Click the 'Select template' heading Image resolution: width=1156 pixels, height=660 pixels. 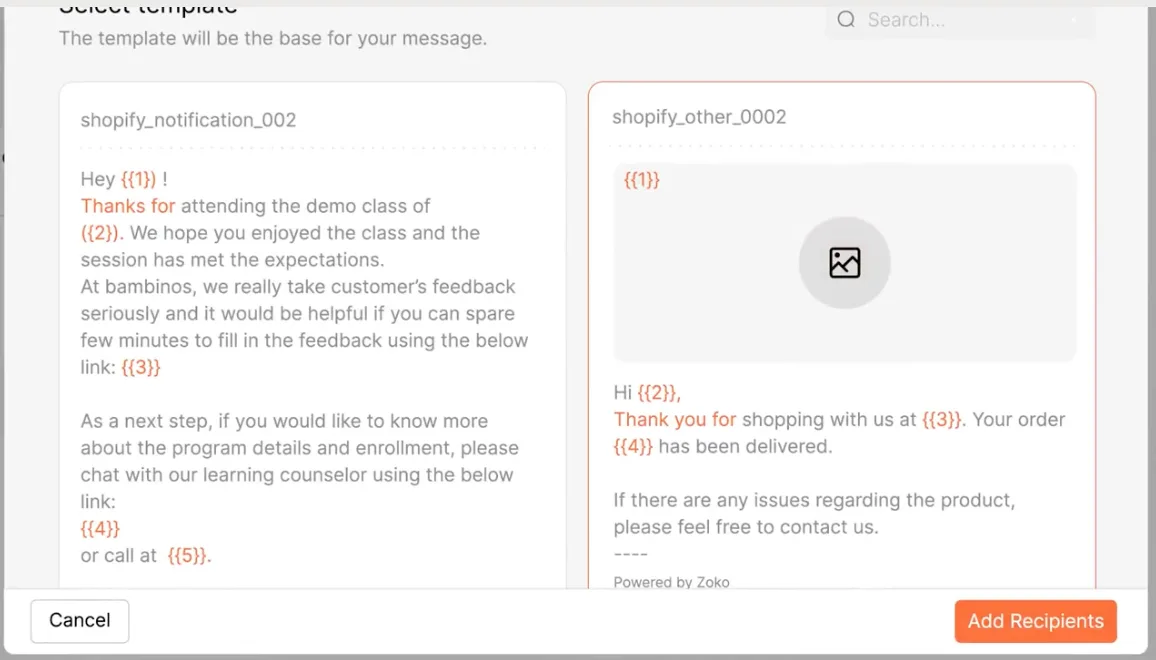pos(146,7)
